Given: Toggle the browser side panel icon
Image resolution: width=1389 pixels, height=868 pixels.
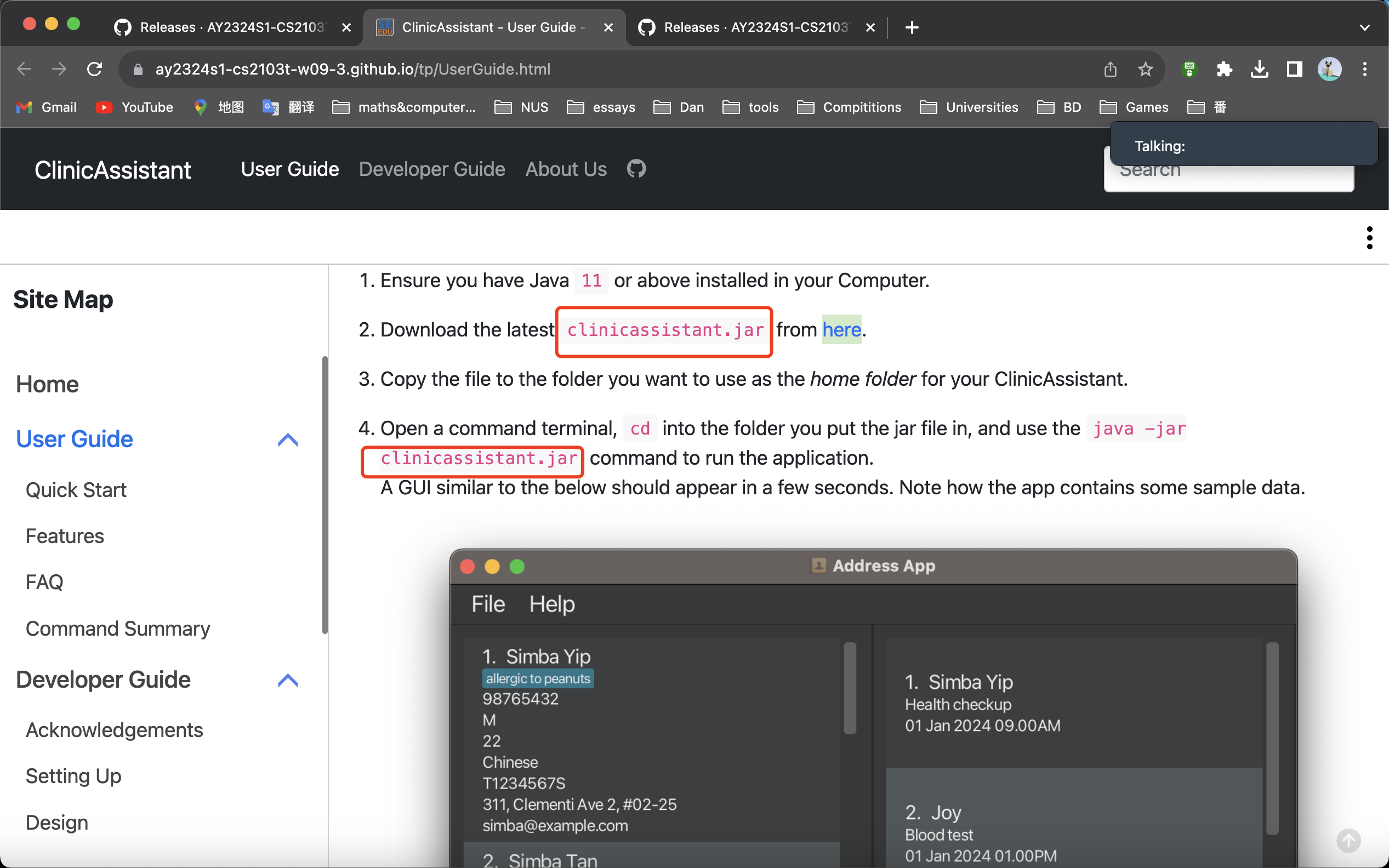Looking at the screenshot, I should [x=1294, y=70].
